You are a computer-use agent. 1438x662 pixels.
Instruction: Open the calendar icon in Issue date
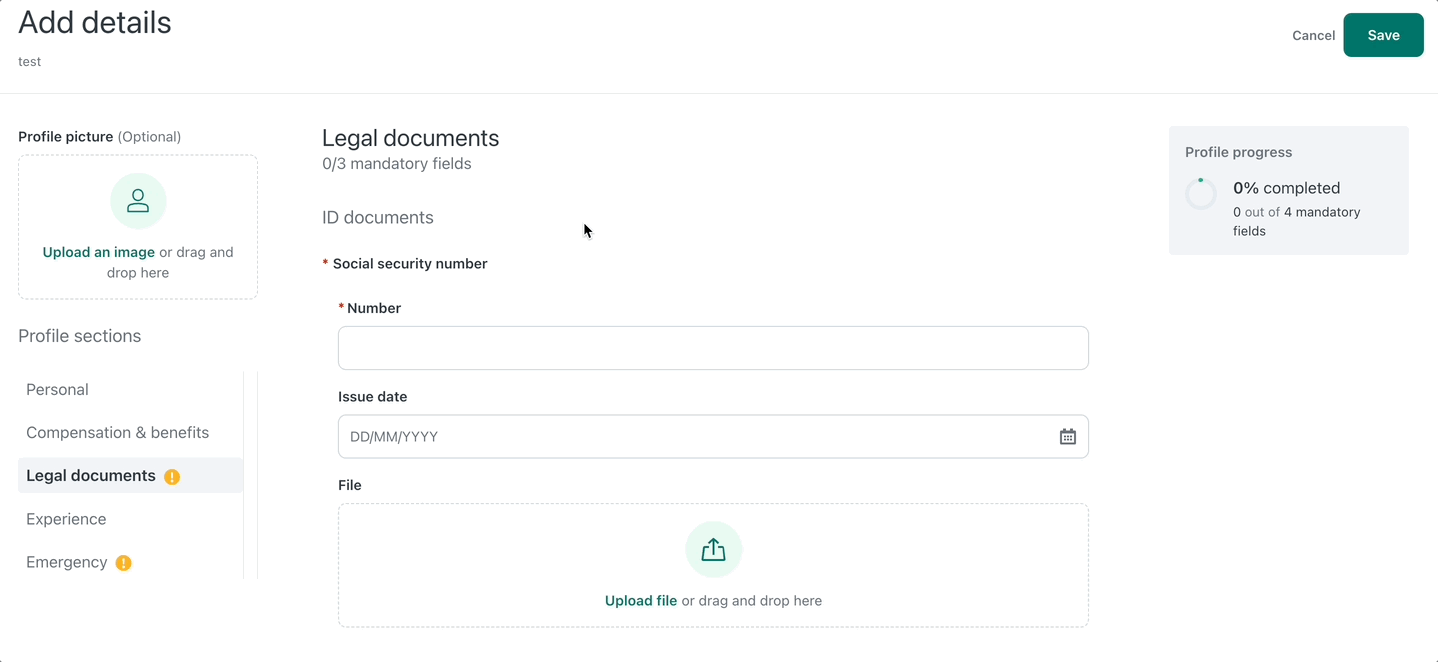(x=1067, y=437)
